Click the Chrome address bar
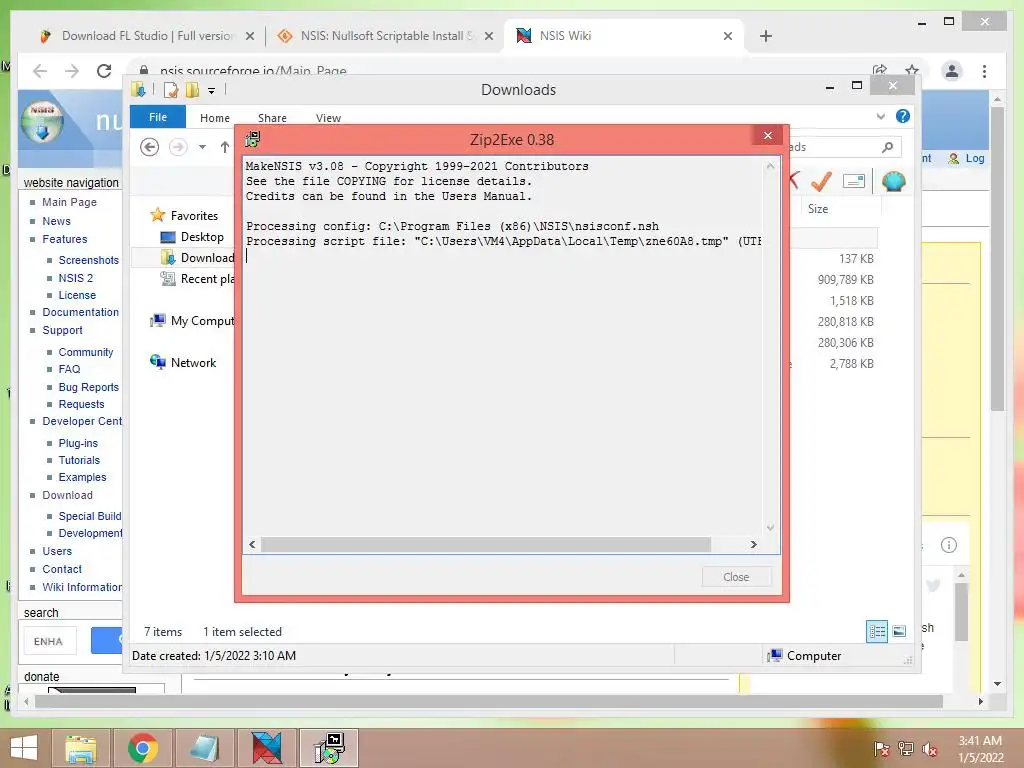1024x768 pixels. (x=503, y=71)
